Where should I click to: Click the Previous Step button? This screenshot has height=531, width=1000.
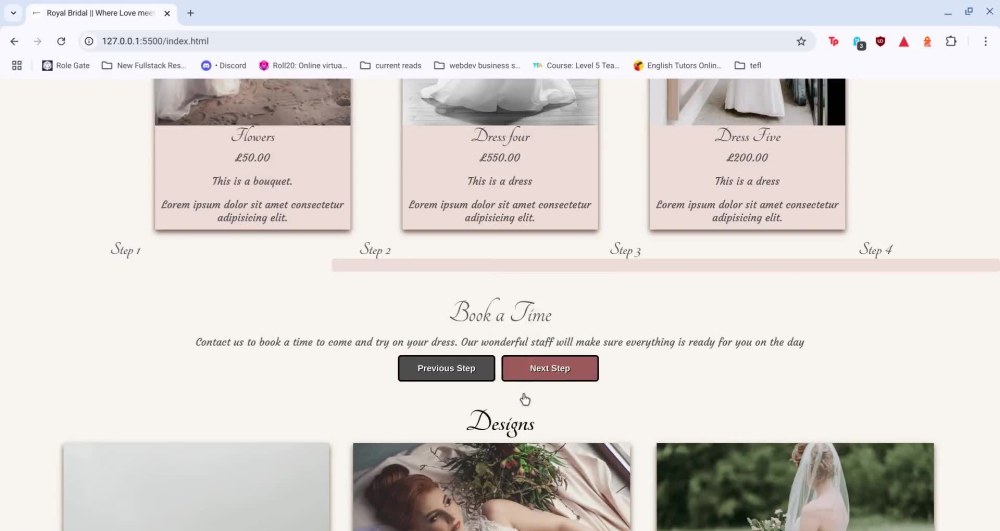446,368
